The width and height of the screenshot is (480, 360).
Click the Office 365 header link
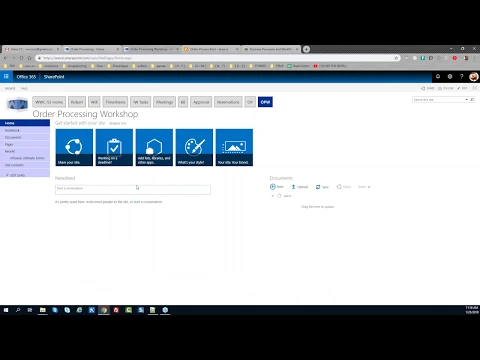coord(26,77)
